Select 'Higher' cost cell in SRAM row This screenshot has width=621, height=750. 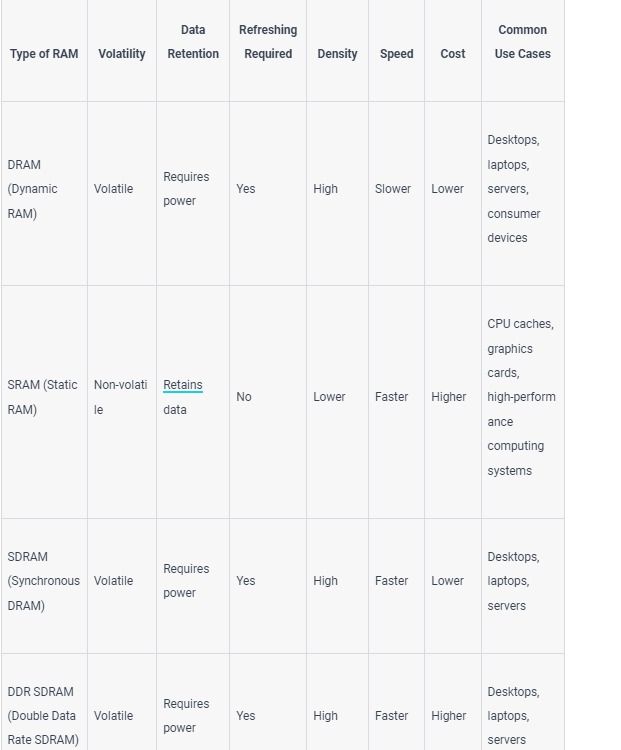coord(448,397)
